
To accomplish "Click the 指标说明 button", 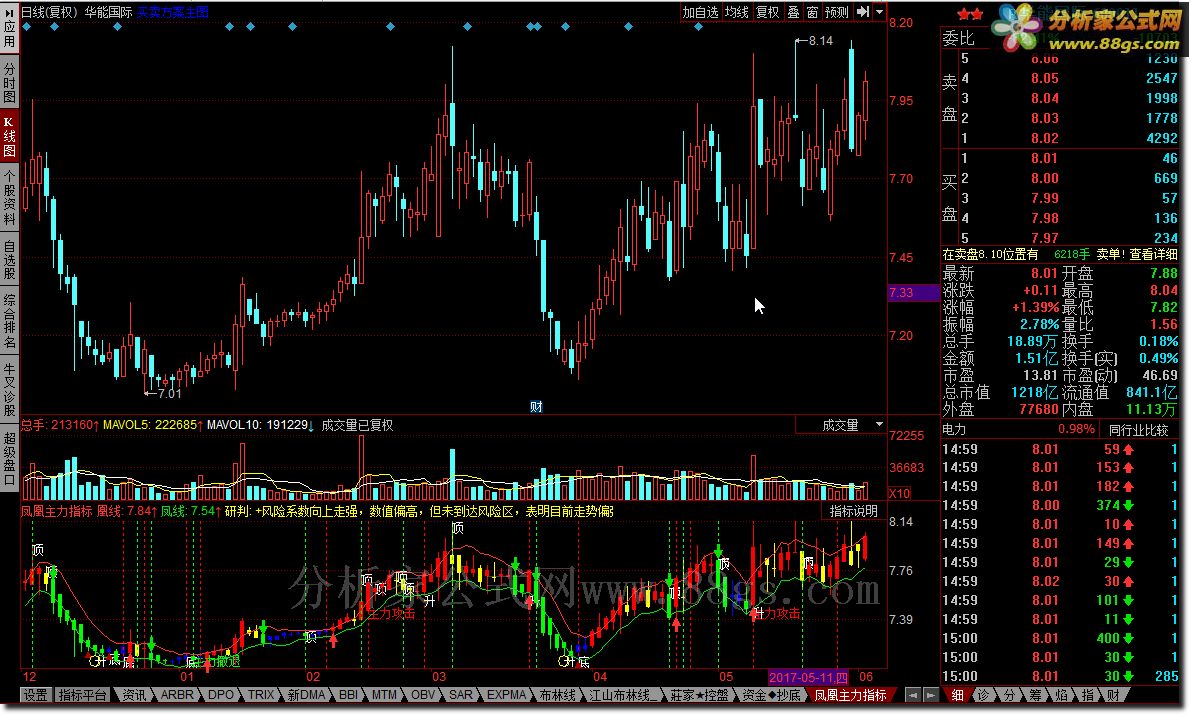I will point(853,511).
